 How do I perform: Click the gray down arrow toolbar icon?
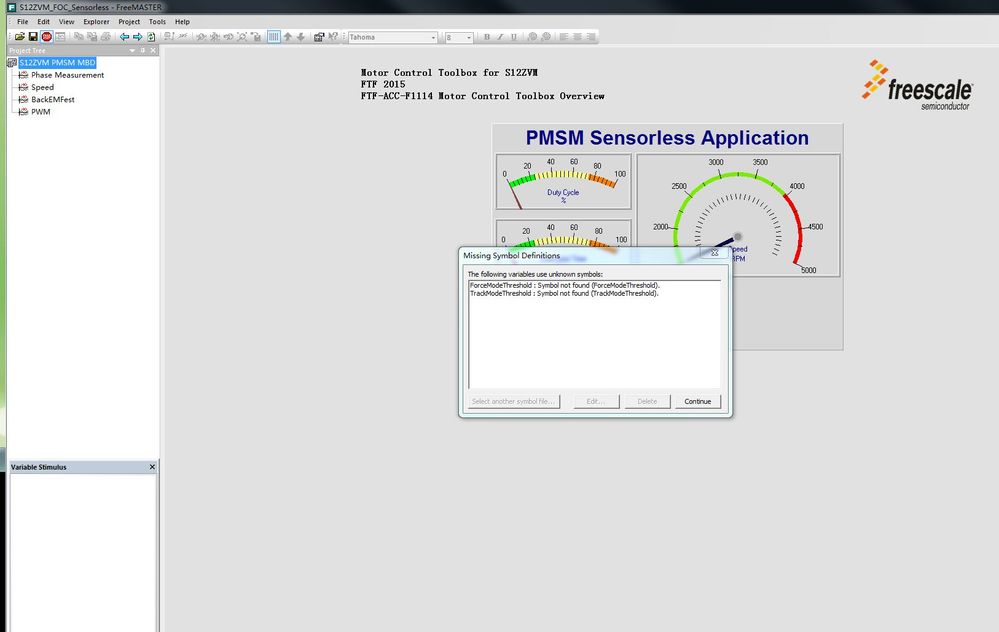tap(301, 37)
